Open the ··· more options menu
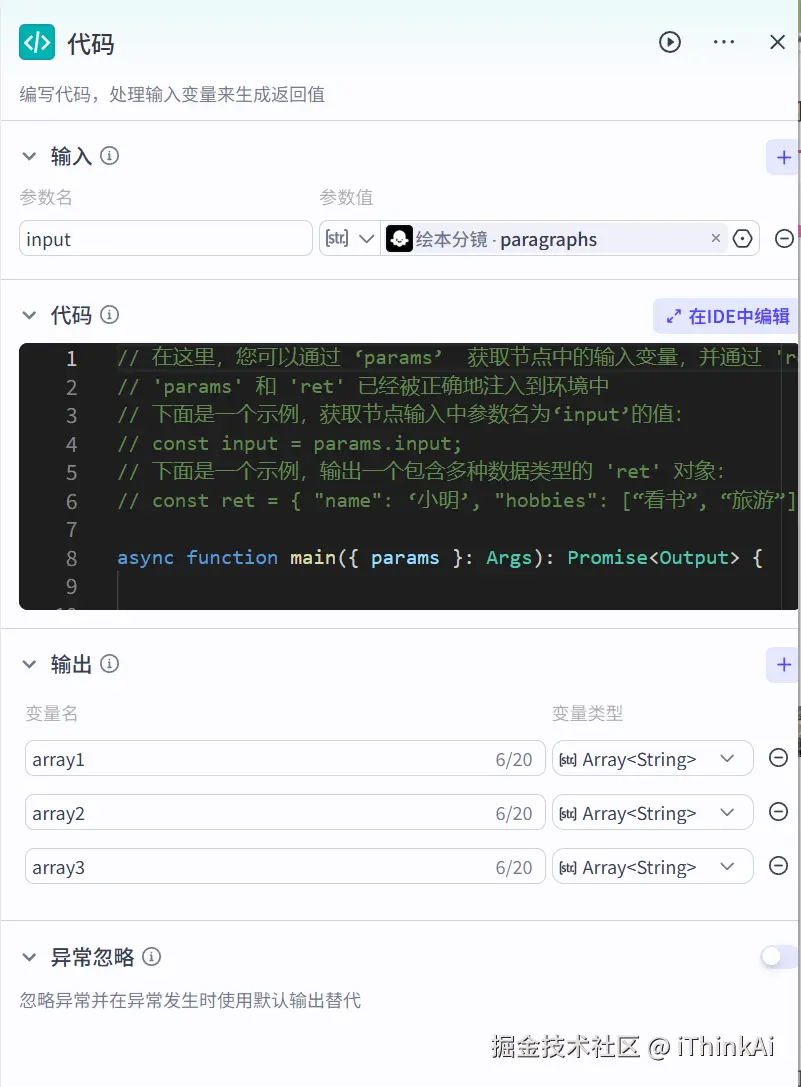Viewport: 801px width, 1087px height. pyautogui.click(x=723, y=42)
